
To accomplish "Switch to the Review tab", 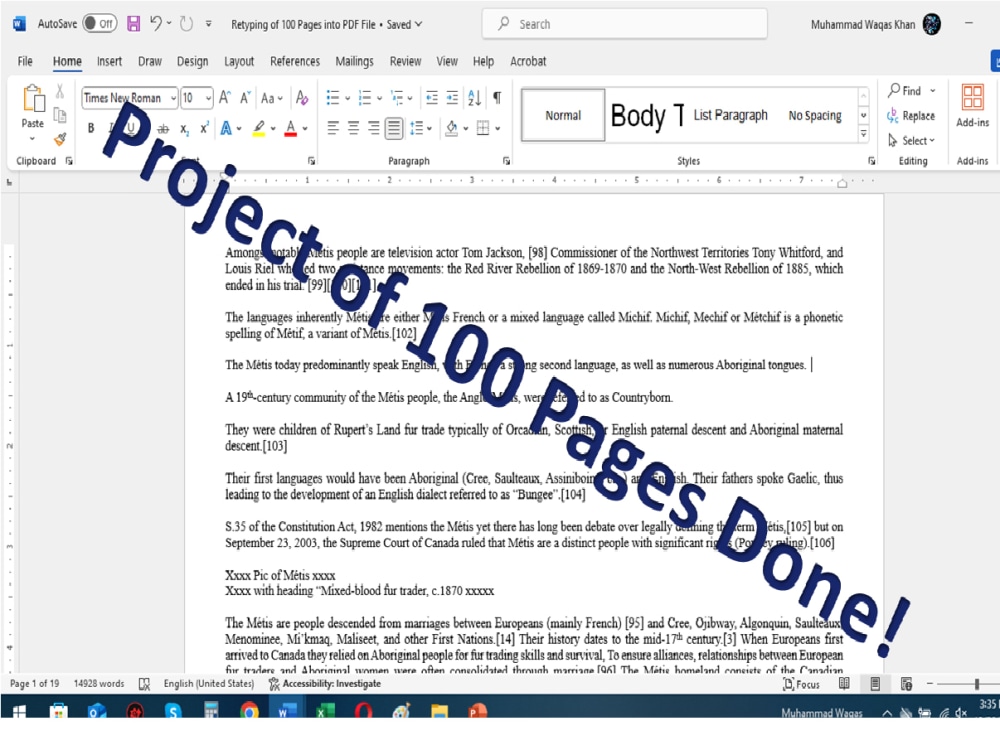I will pos(405,61).
